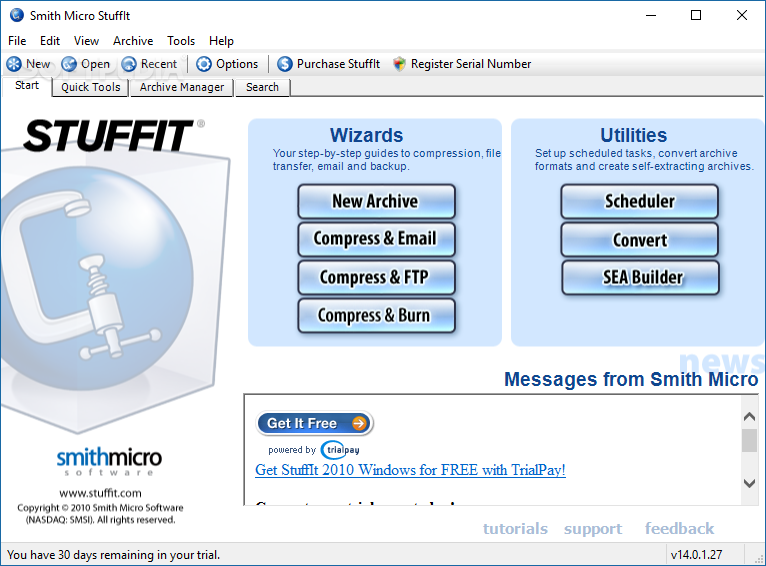
Task: Open the Scheduler utility
Action: click(639, 201)
